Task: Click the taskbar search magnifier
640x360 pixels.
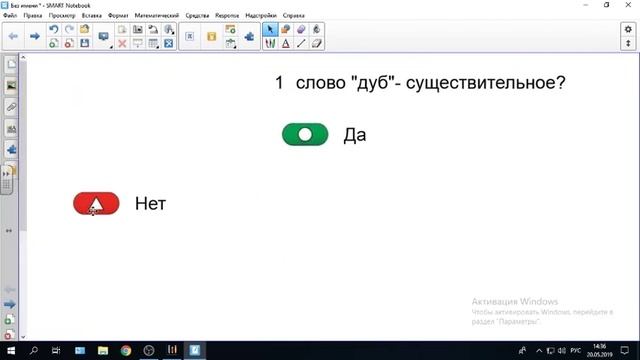Action: coord(34,351)
